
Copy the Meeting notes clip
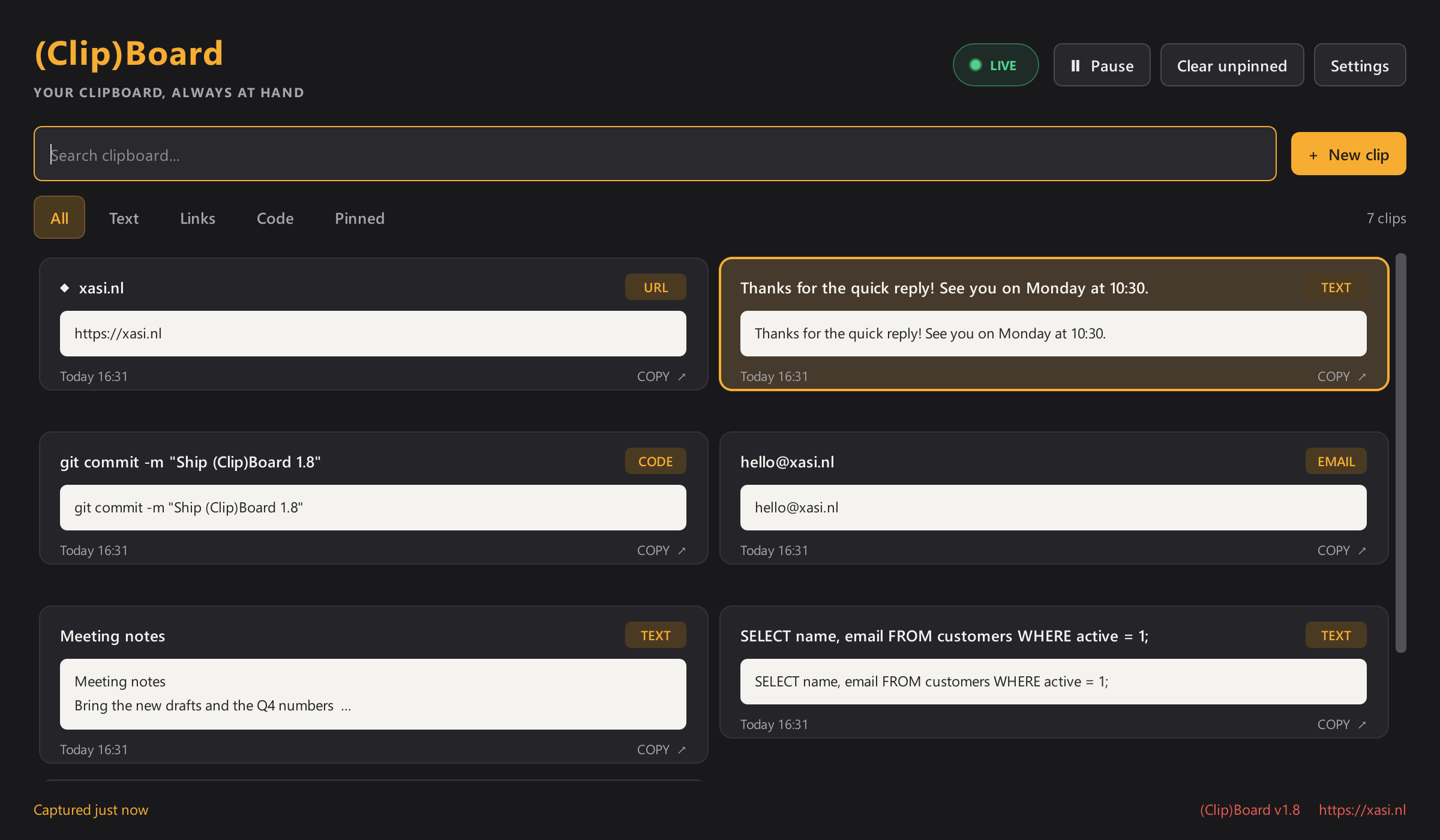point(661,749)
